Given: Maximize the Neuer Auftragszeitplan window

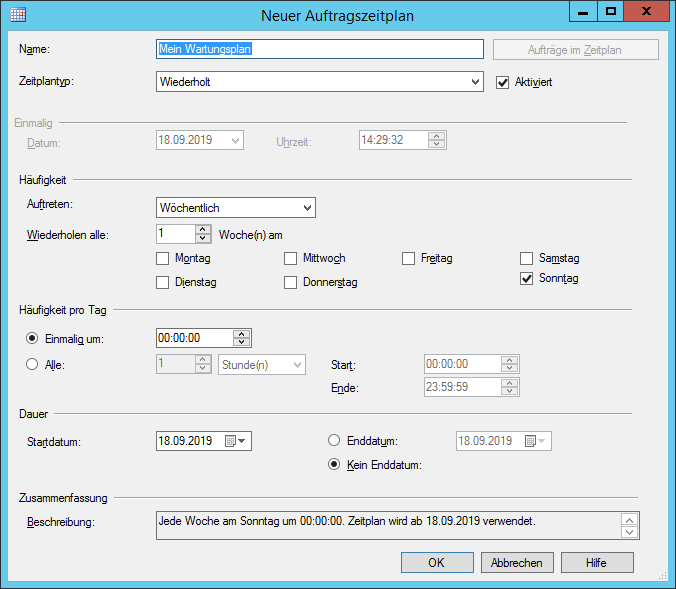Looking at the screenshot, I should [x=610, y=11].
